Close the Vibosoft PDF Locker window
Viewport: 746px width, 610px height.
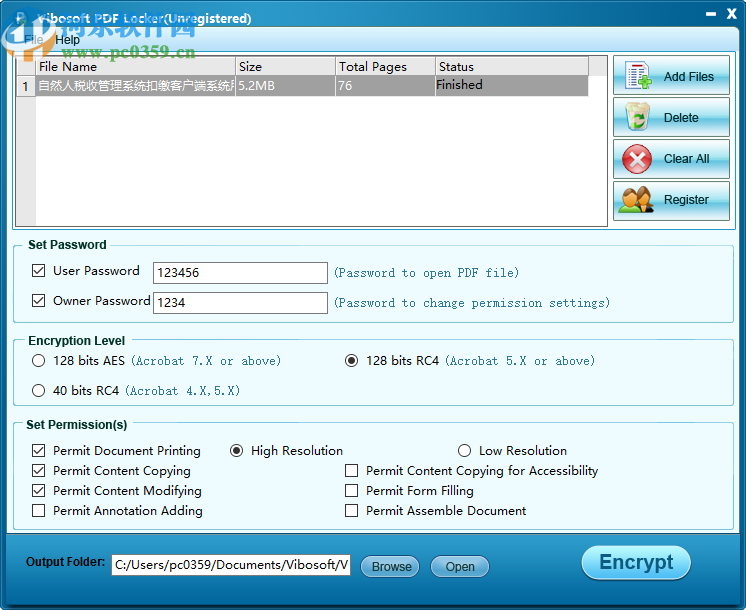(x=732, y=14)
